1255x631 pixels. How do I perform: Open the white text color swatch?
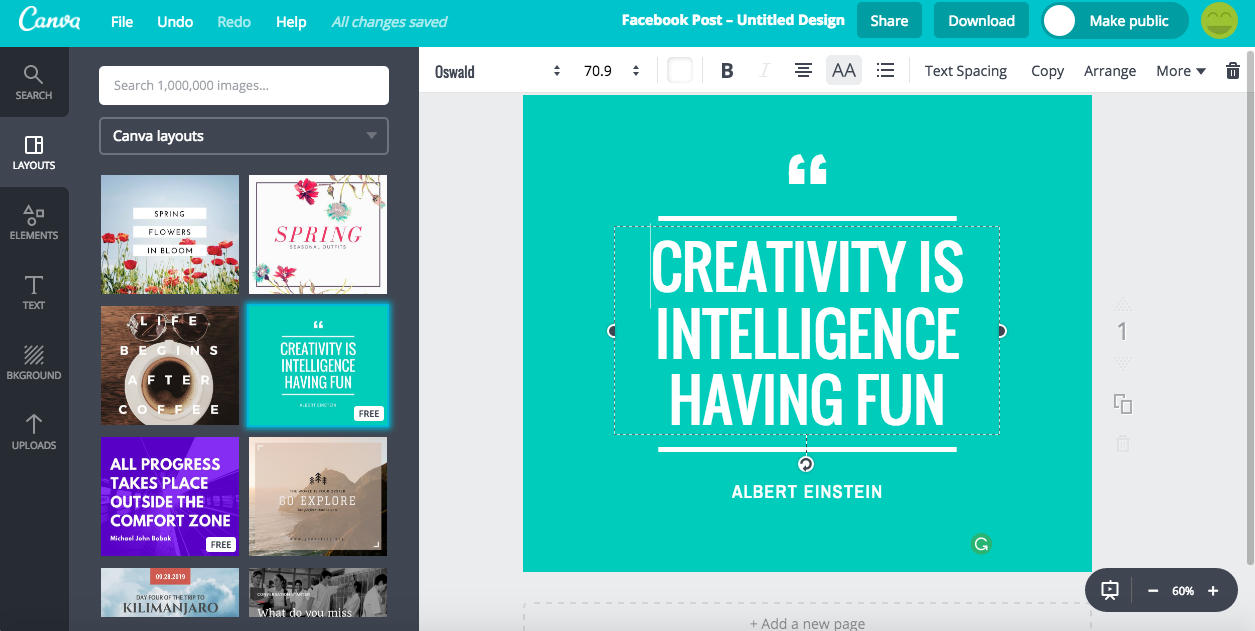tap(680, 71)
